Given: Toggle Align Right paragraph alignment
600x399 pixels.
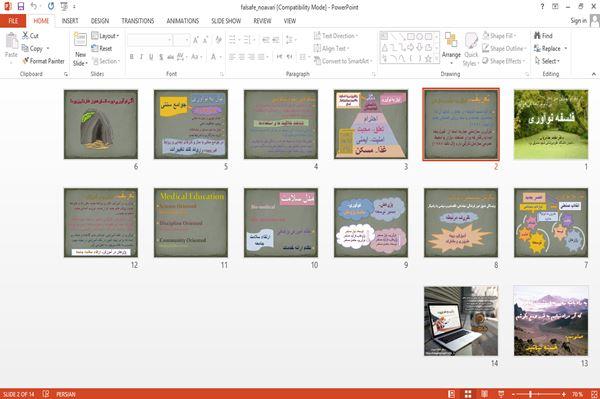Looking at the screenshot, I should coord(251,57).
